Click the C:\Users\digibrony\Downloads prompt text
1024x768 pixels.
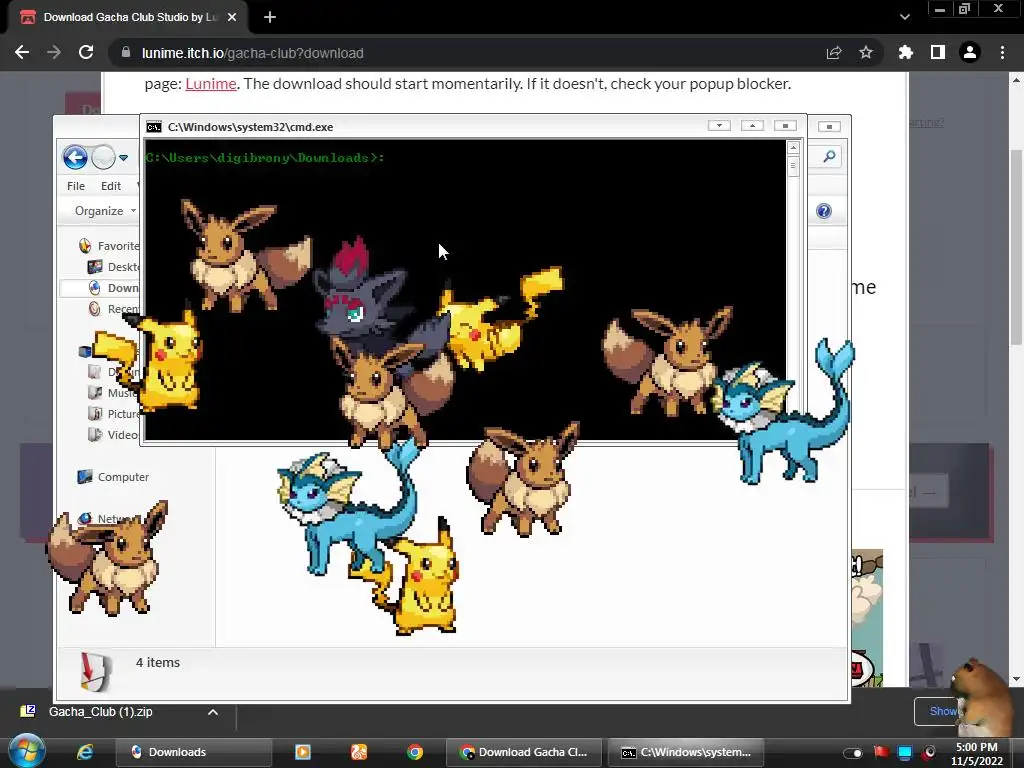264,157
